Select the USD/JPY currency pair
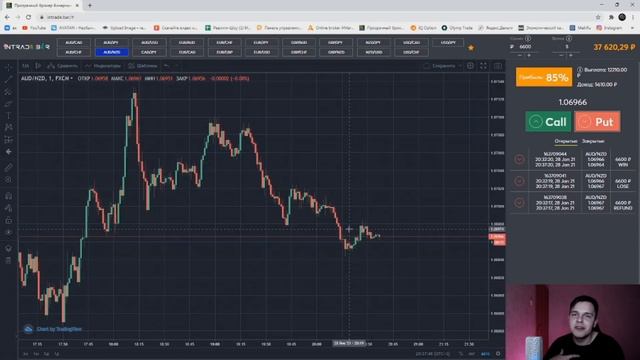The image size is (640, 360). (x=448, y=42)
